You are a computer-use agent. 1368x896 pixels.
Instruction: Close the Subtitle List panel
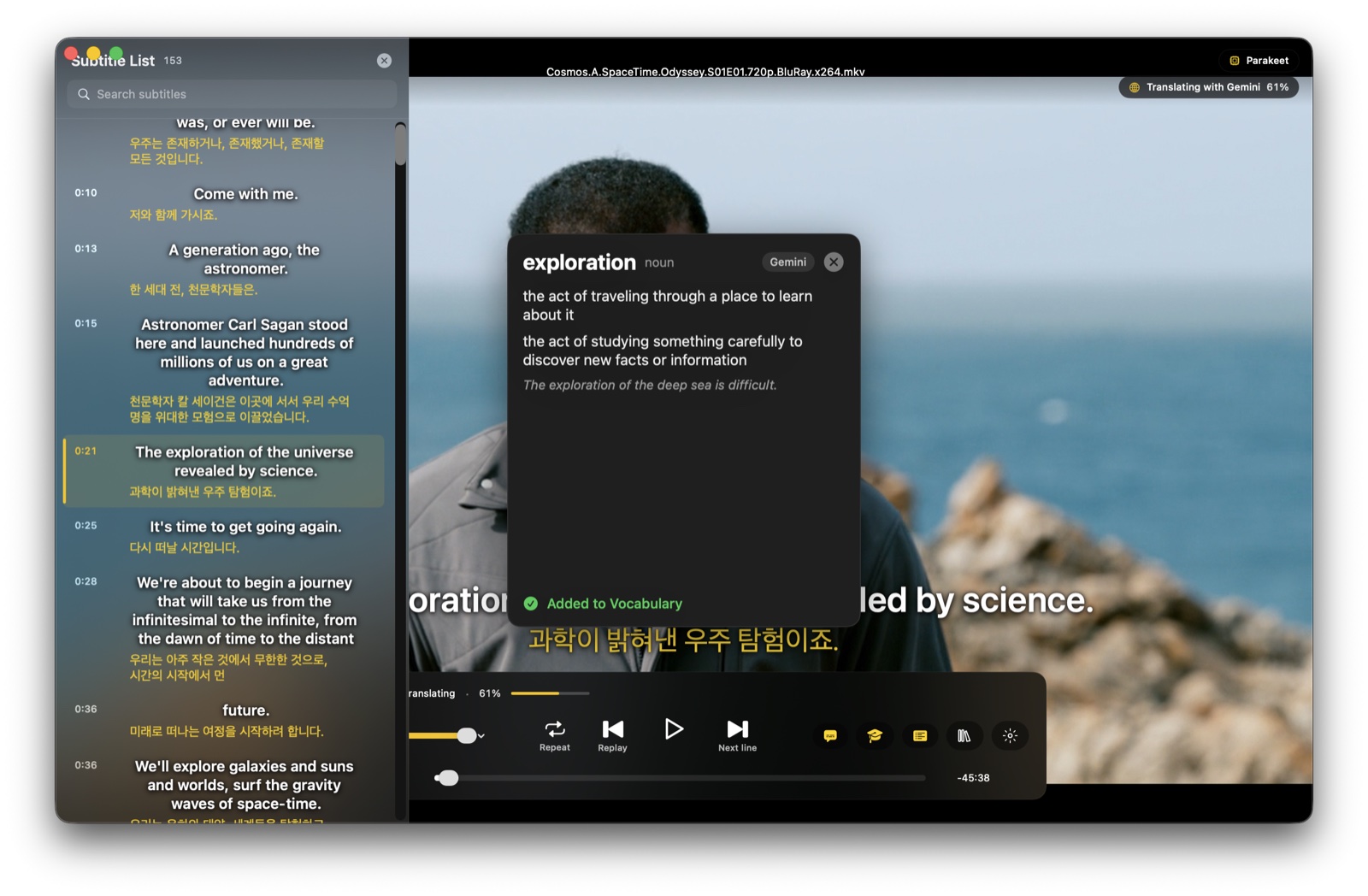(x=384, y=61)
